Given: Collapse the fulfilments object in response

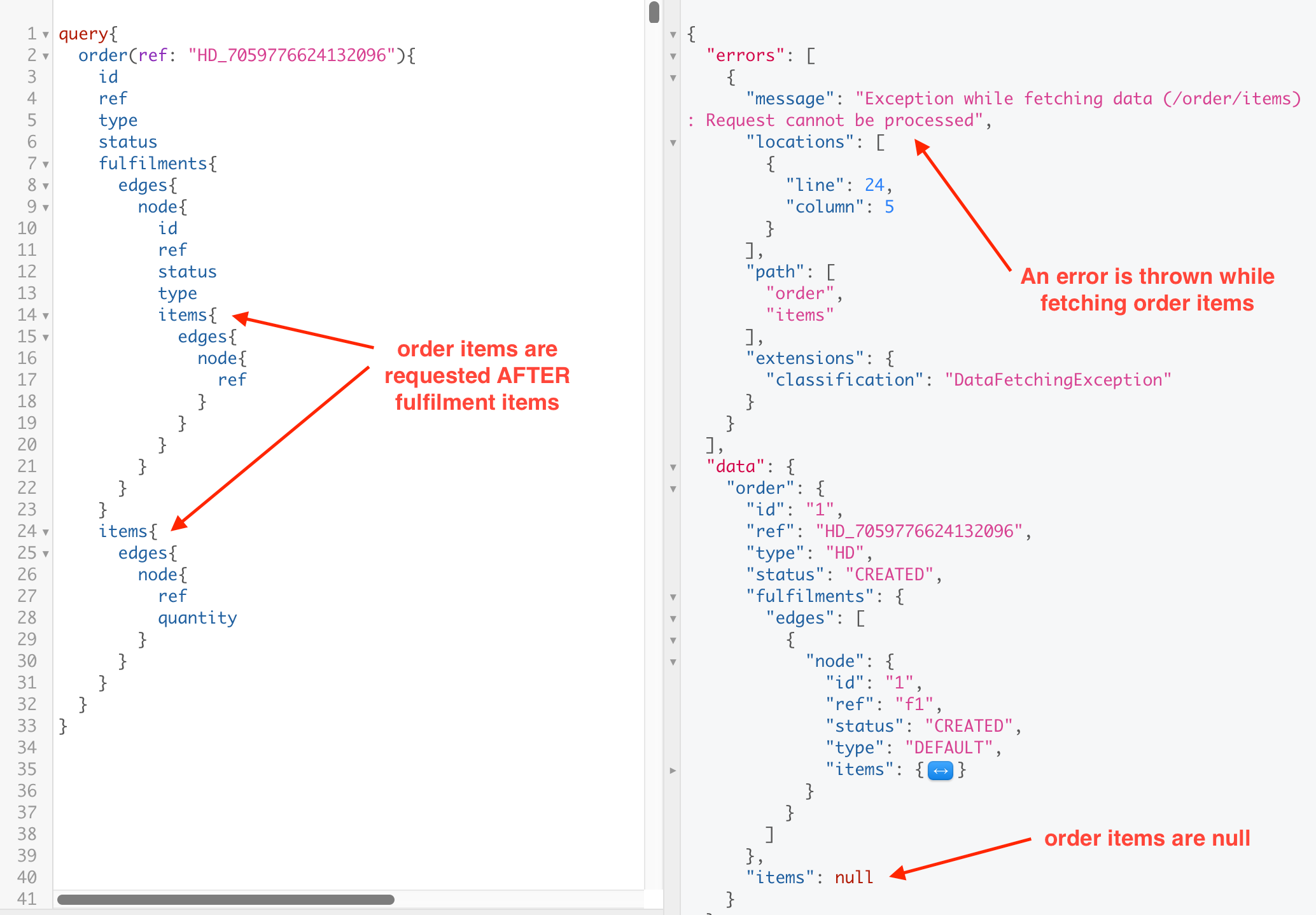Looking at the screenshot, I should point(673,597).
